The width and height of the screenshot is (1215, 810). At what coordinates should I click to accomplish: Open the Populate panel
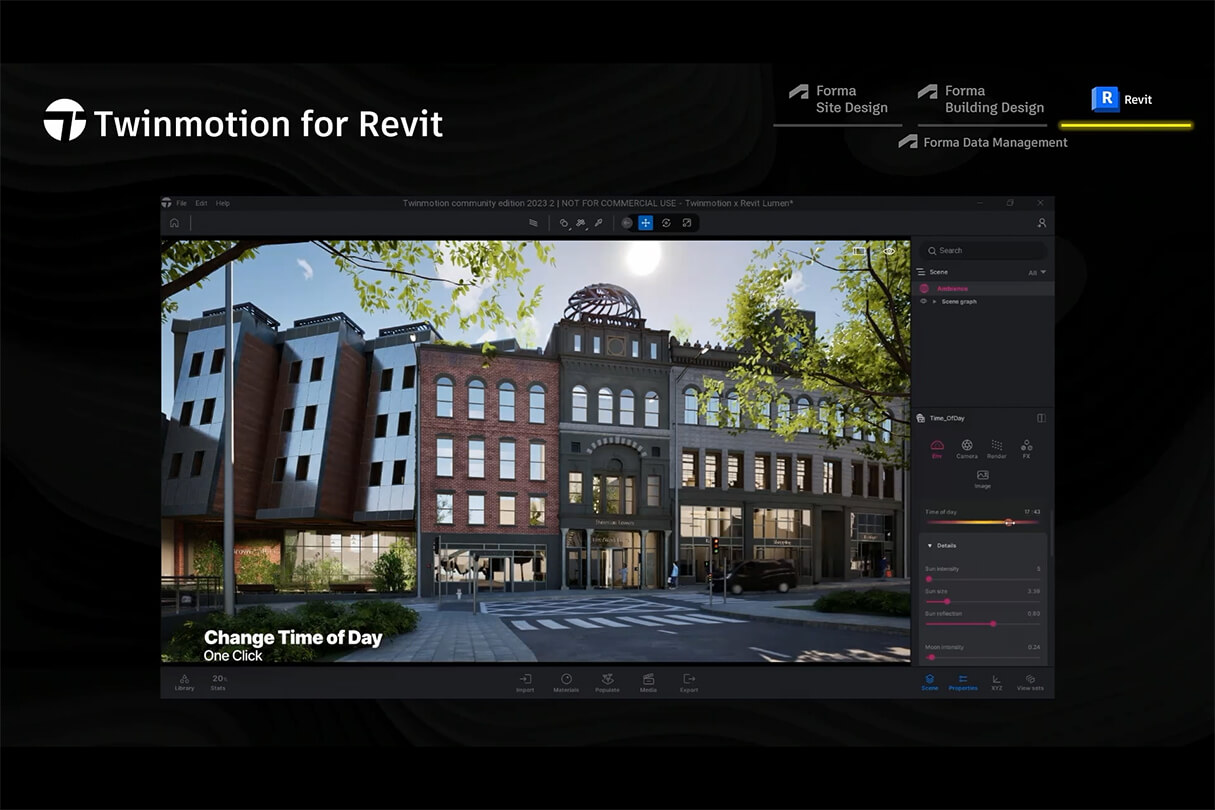click(x=607, y=683)
